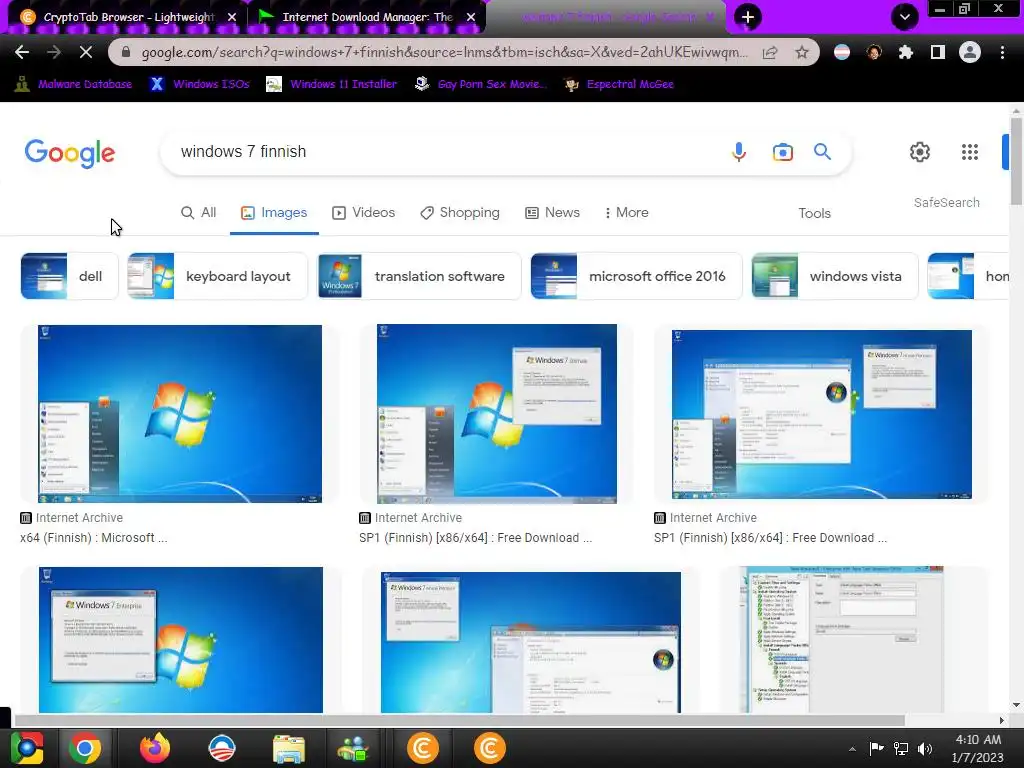This screenshot has height=768, width=1024.
Task: Open SafeSearch settings
Action: pos(946,202)
